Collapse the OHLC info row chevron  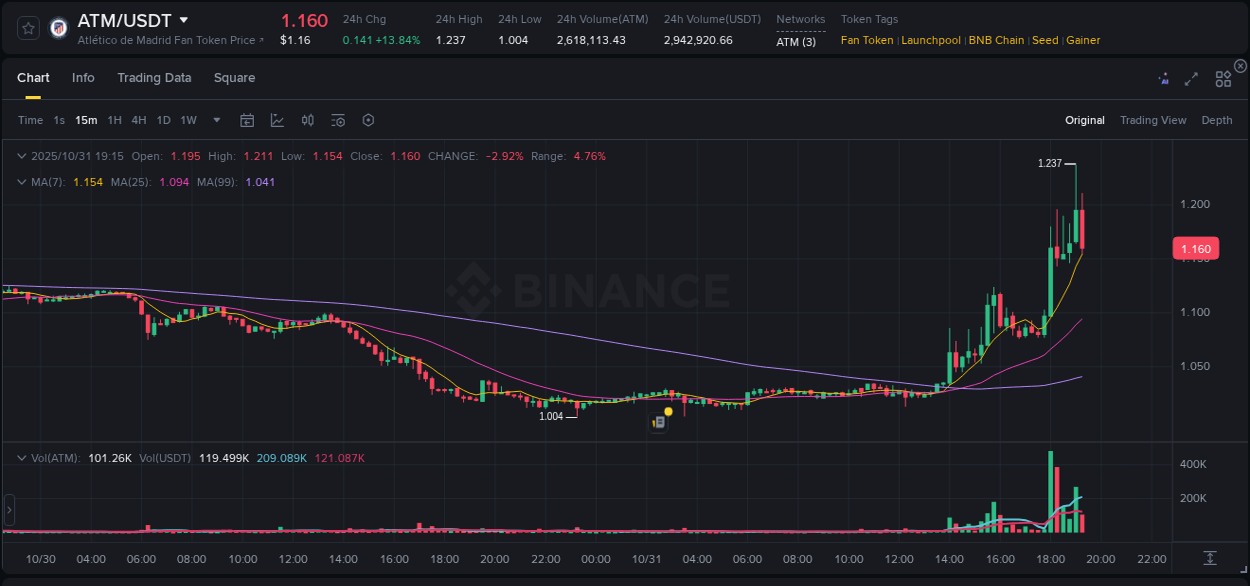tap(21, 156)
